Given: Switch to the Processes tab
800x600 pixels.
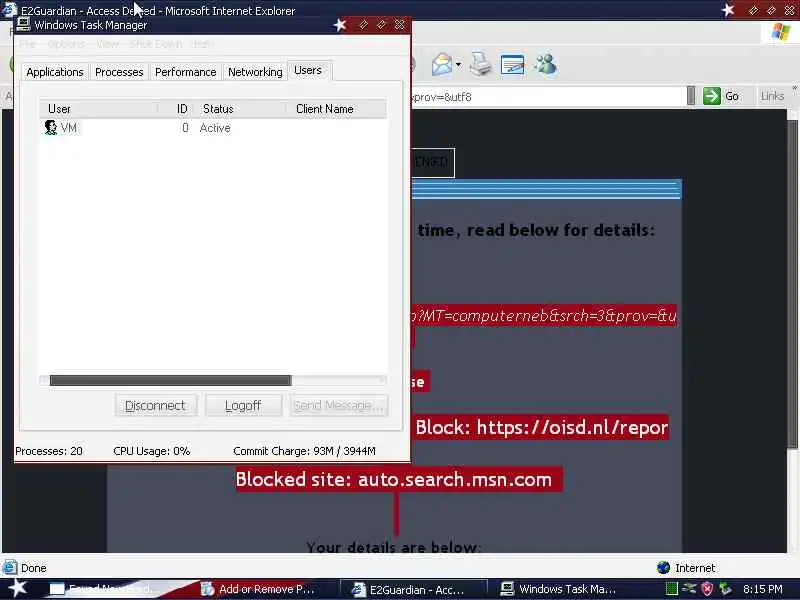Looking at the screenshot, I should (x=119, y=72).
